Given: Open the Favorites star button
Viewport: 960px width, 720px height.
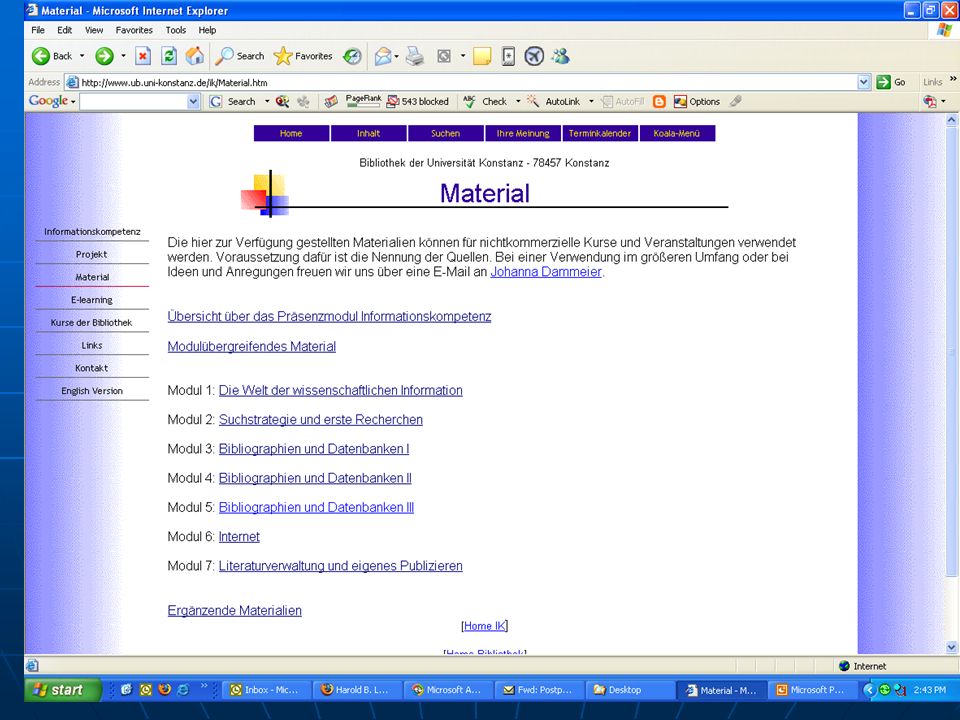Looking at the screenshot, I should point(303,56).
